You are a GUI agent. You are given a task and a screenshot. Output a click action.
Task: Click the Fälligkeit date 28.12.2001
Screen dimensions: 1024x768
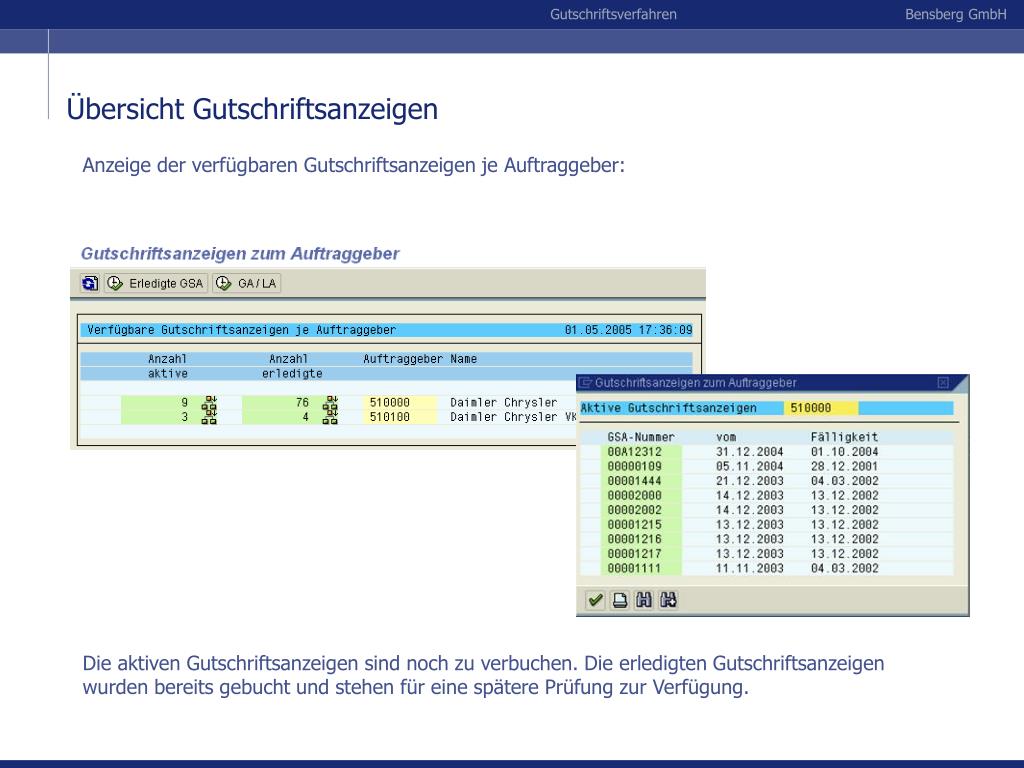tap(844, 466)
